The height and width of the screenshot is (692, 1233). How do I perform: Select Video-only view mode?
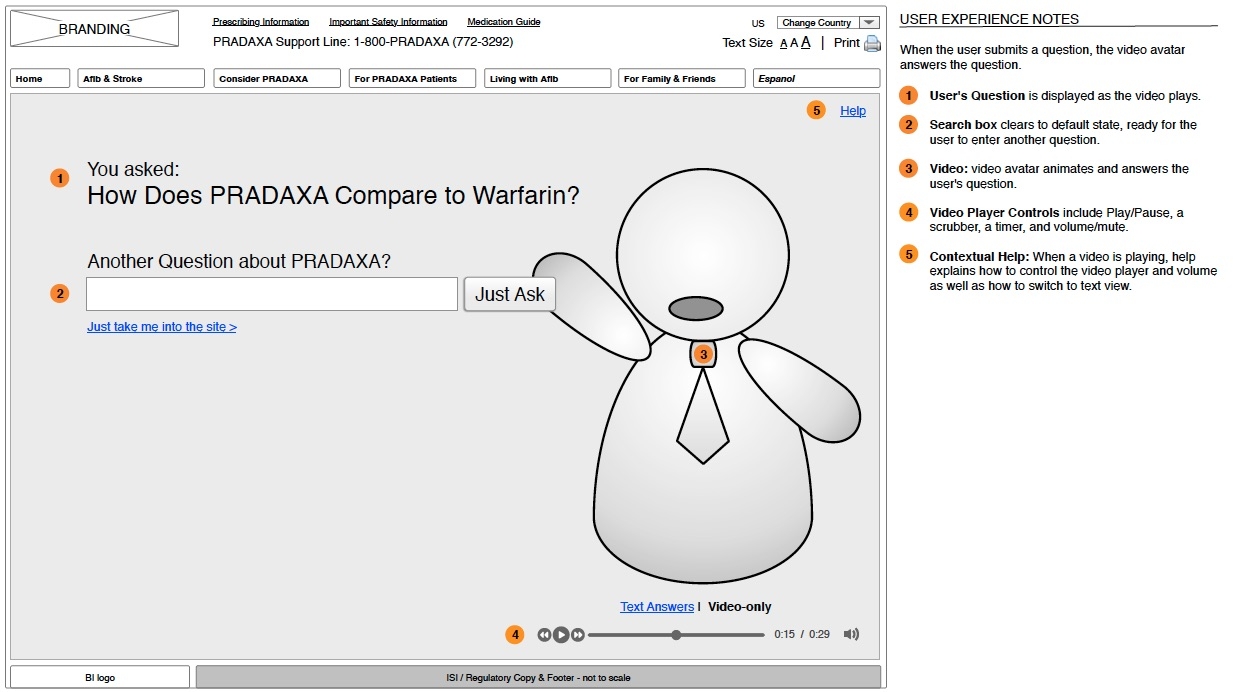point(739,607)
